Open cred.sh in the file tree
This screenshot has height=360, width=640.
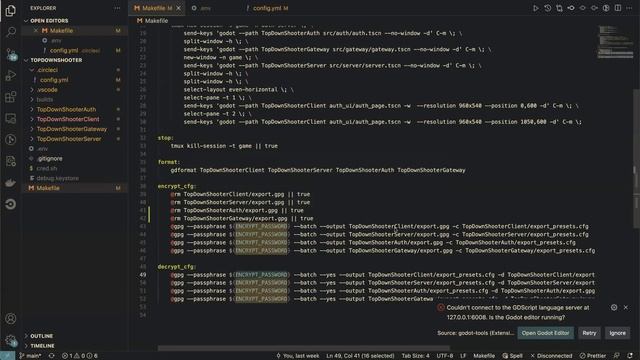pyautogui.click(x=47, y=168)
